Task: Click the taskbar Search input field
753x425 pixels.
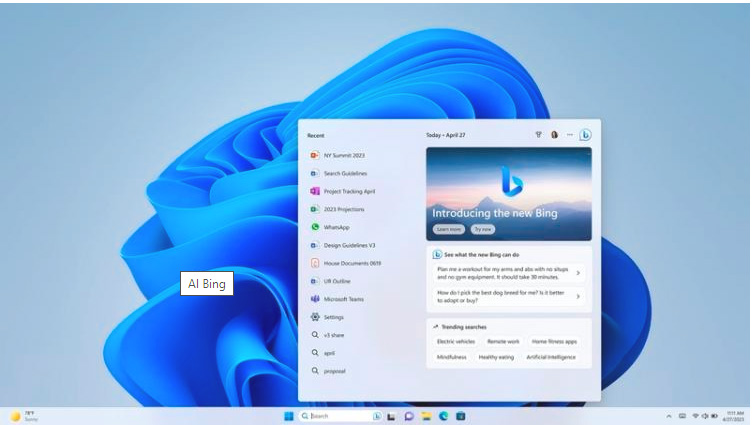Action: coord(340,416)
